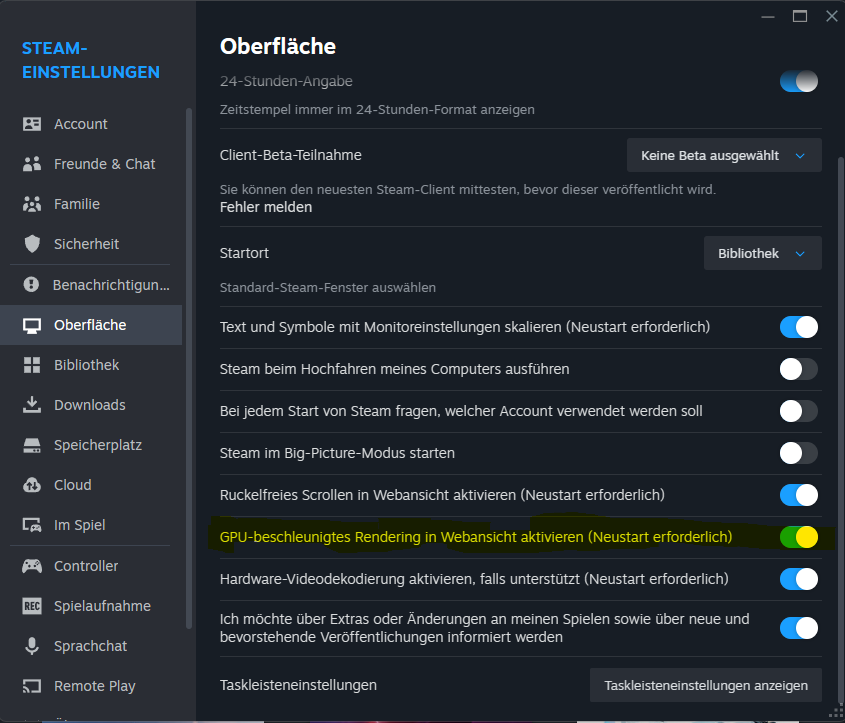Enable Steam beim Hochfahren ausführen
Image resolution: width=845 pixels, height=723 pixels.
point(799,369)
